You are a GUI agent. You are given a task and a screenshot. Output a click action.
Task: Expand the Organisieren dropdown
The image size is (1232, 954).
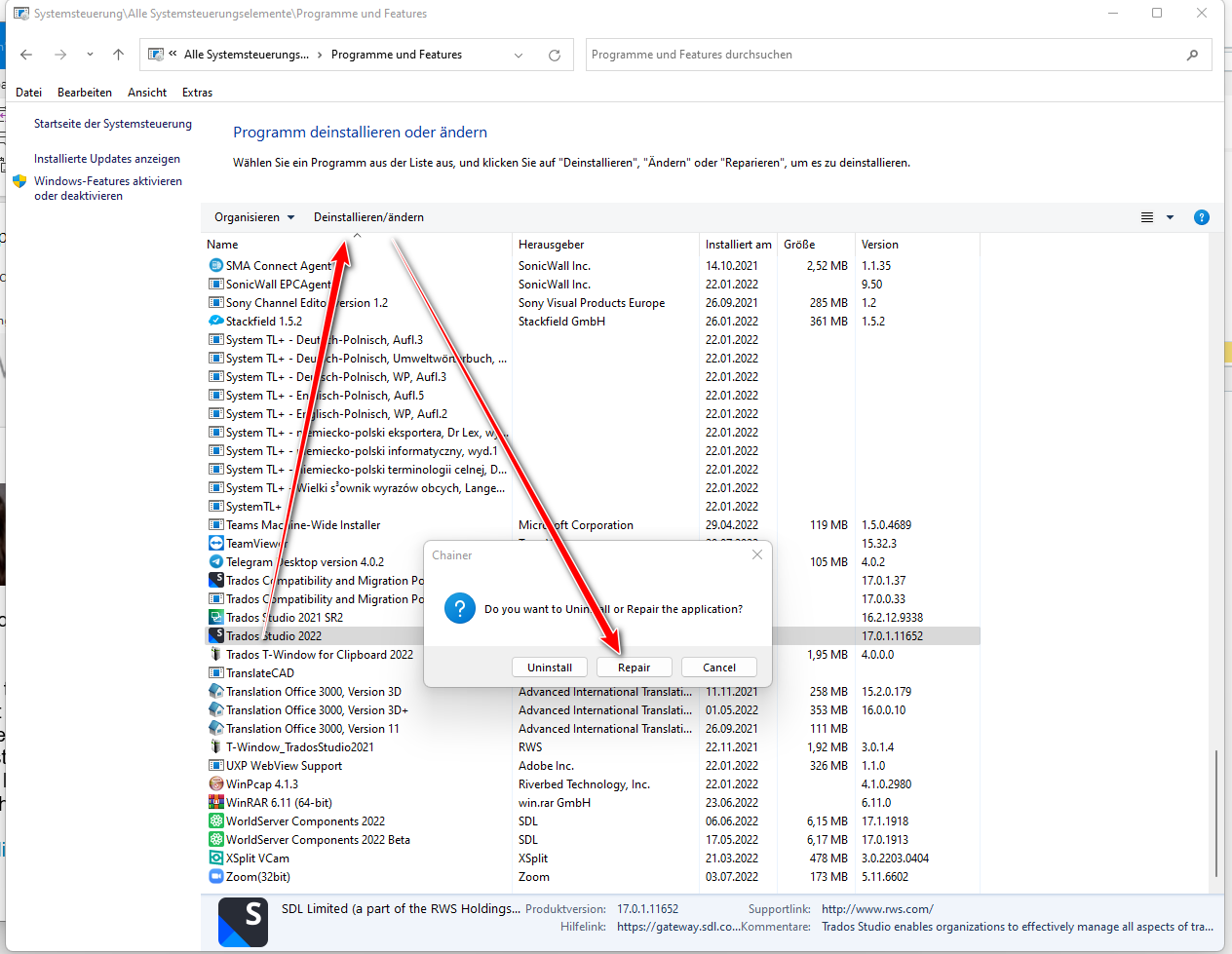(x=254, y=217)
